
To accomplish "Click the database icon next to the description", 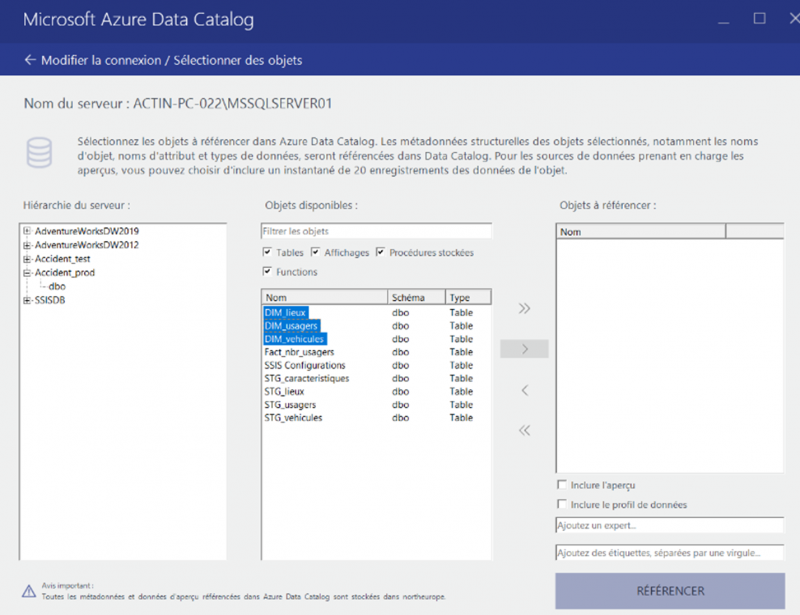I will 39,152.
